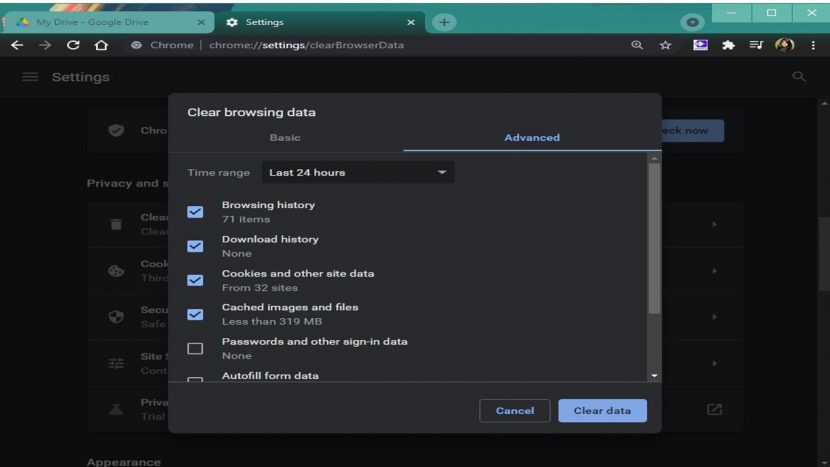Open Chrome three-dot menu
830x467 pixels.
[x=813, y=45]
